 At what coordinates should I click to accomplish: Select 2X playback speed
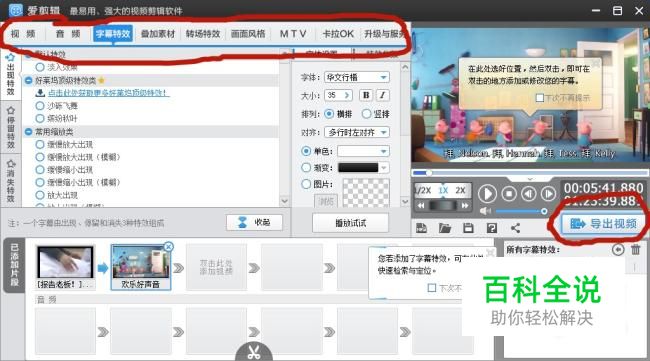460,190
